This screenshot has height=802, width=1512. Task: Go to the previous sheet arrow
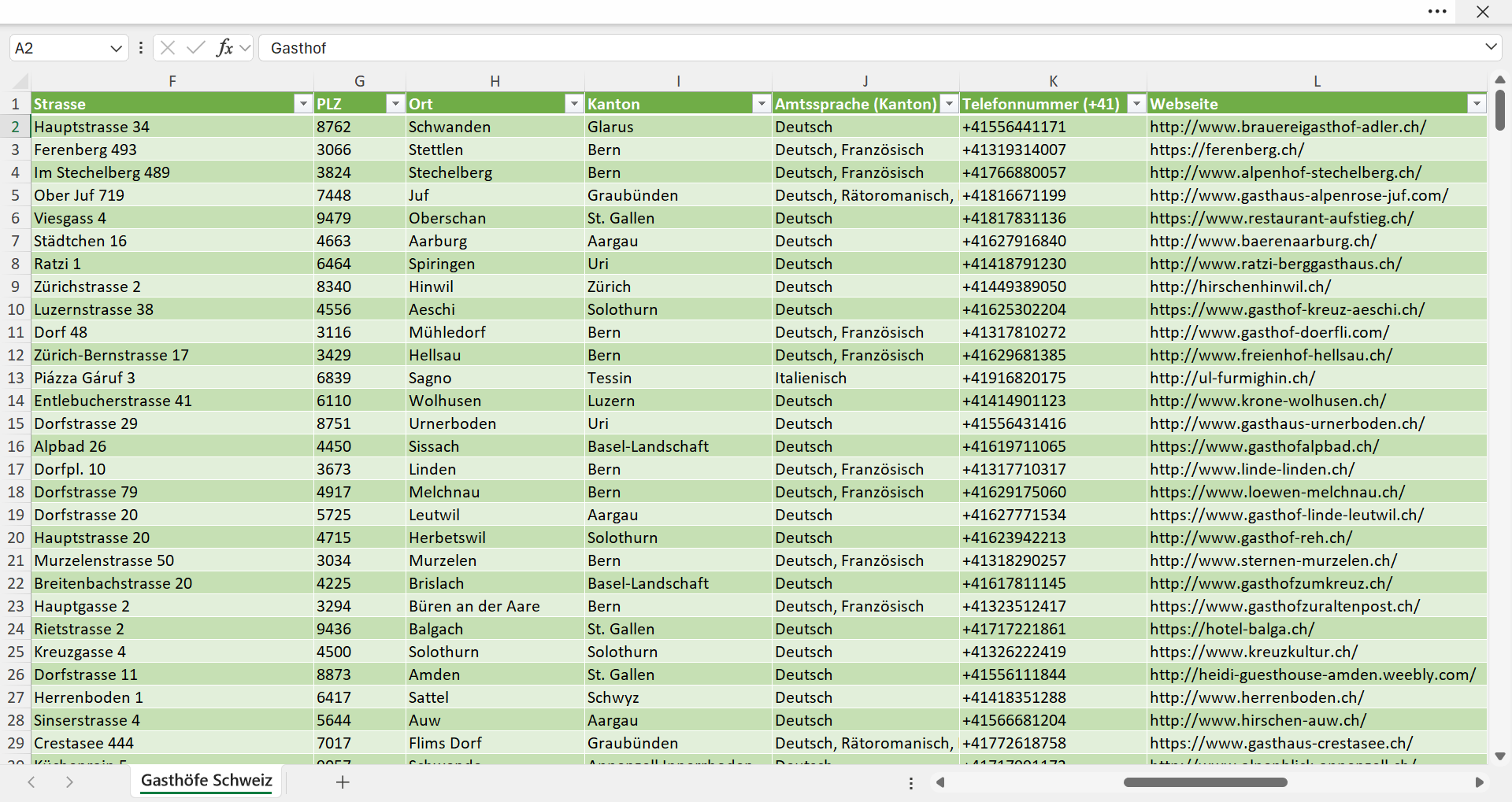point(31,782)
